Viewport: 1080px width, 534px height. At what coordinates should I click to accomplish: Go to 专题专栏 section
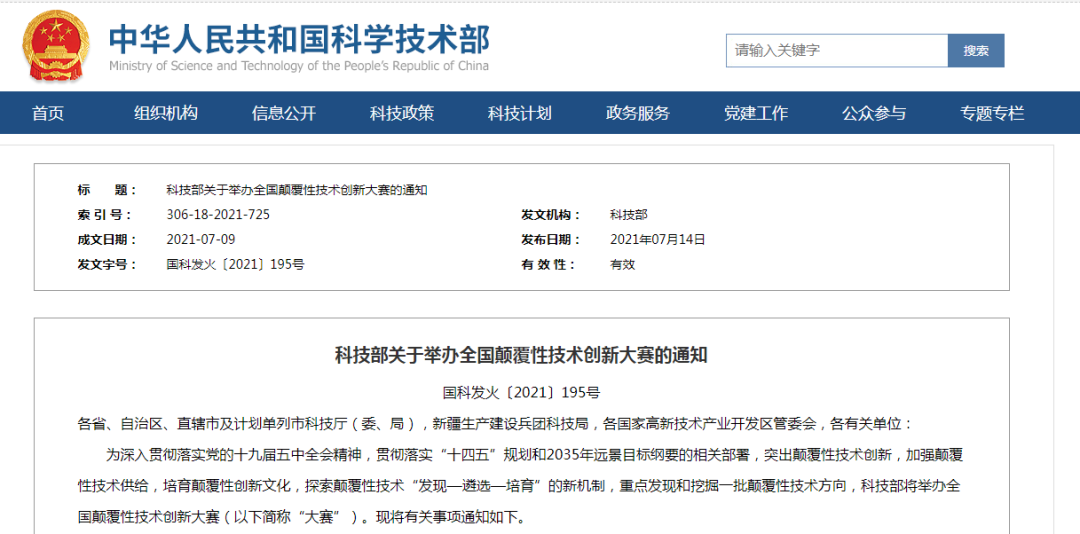tap(992, 113)
